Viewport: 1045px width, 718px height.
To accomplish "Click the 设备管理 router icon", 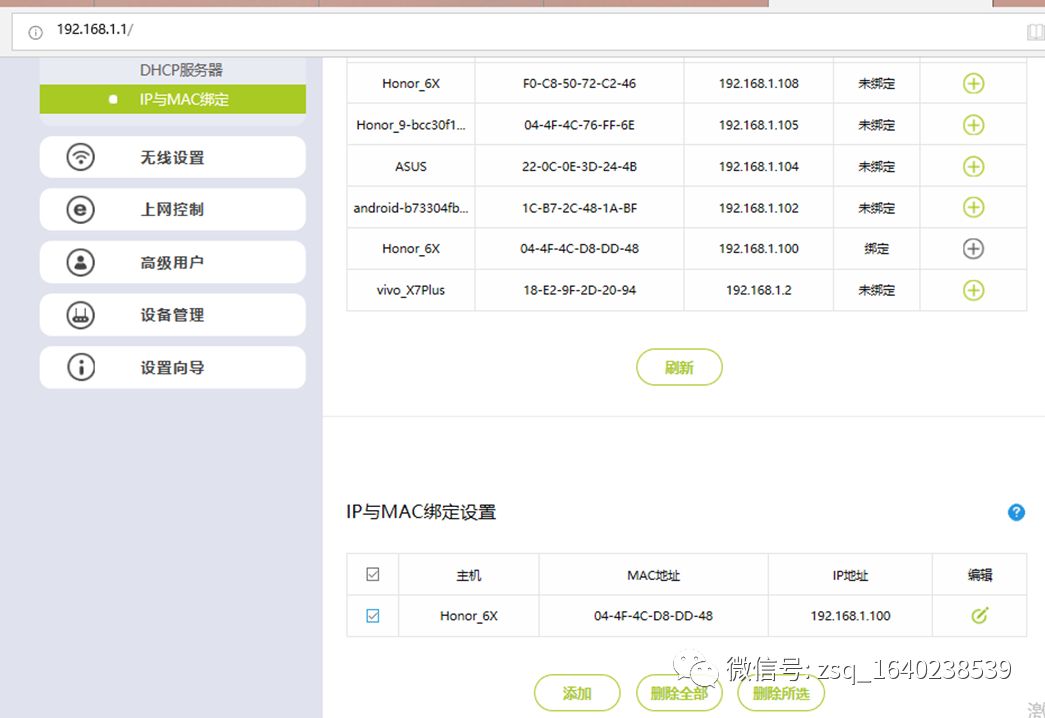I will click(x=80, y=314).
